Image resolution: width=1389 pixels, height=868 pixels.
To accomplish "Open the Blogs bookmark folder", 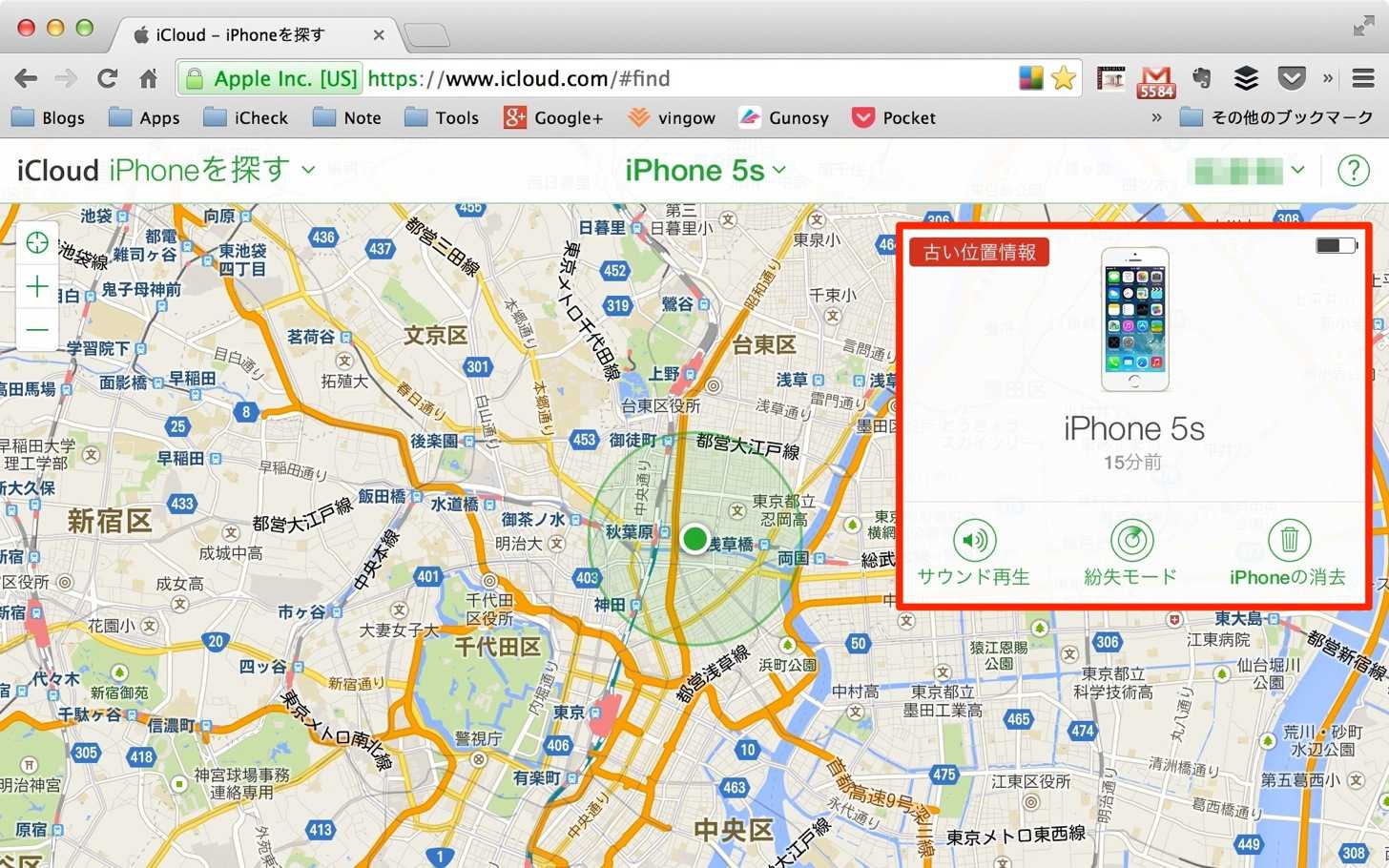I will coord(48,117).
